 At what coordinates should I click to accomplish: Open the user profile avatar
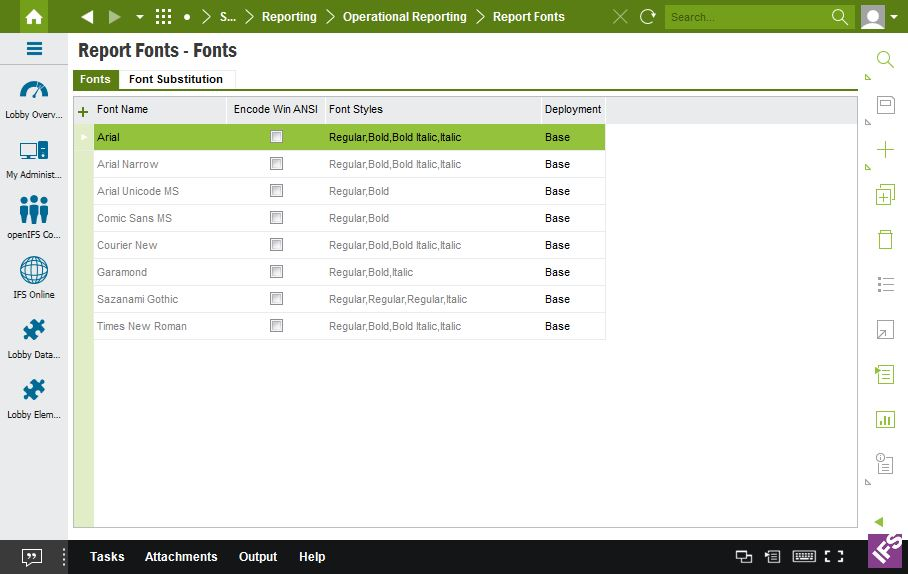pyautogui.click(x=872, y=17)
